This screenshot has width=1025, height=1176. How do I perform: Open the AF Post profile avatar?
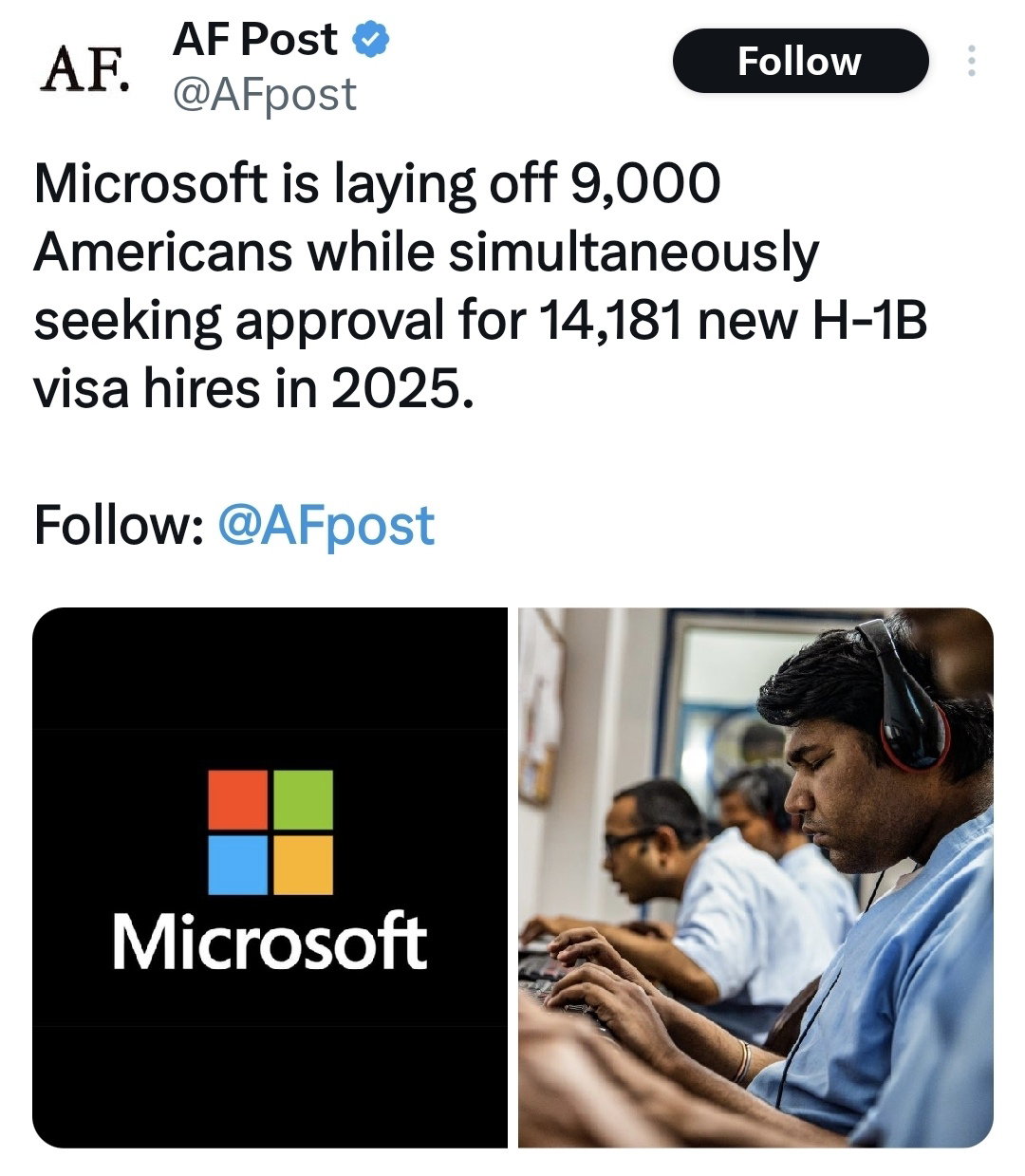(84, 66)
